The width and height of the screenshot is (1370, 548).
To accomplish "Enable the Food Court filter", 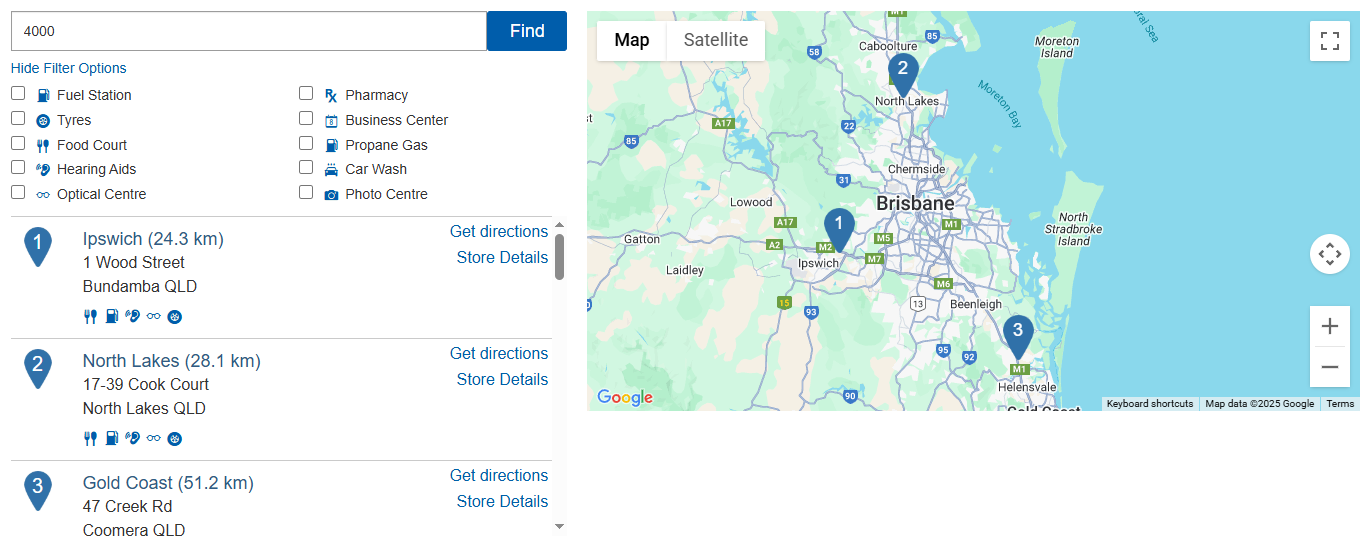I will pos(18,143).
